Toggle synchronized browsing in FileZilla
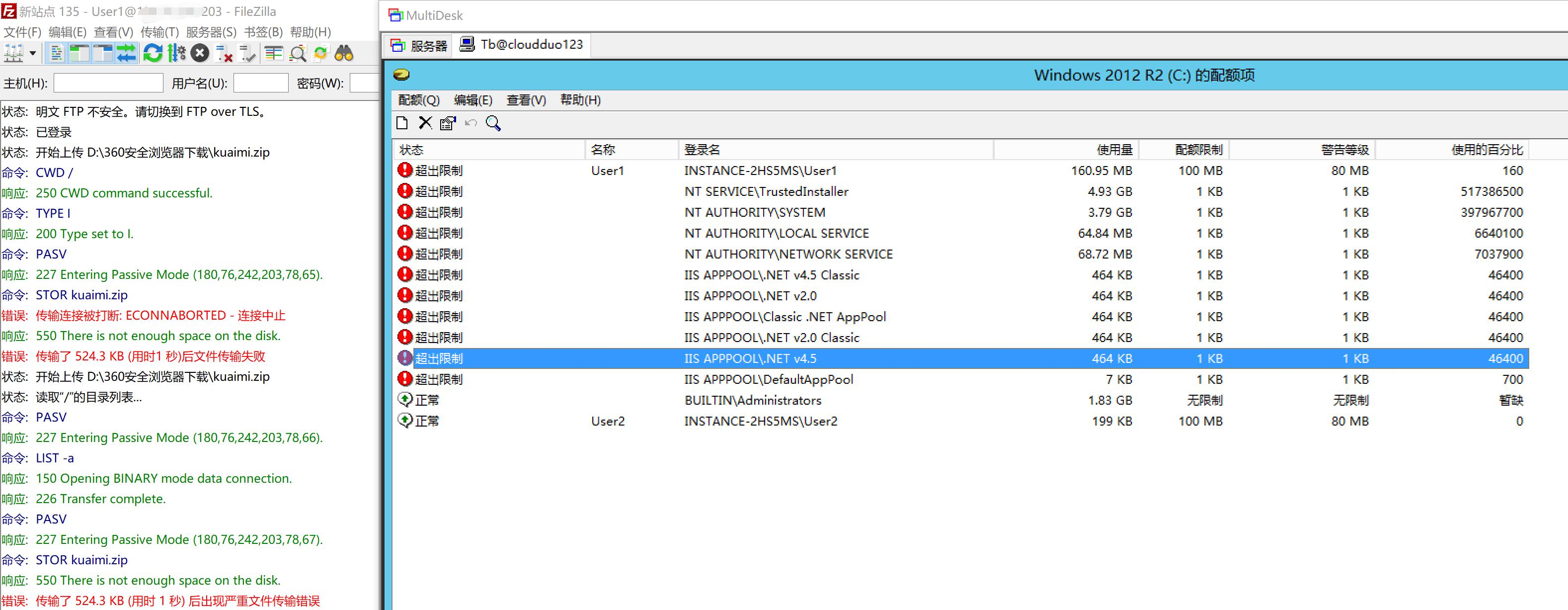Image resolution: width=1568 pixels, height=610 pixels. point(321,54)
